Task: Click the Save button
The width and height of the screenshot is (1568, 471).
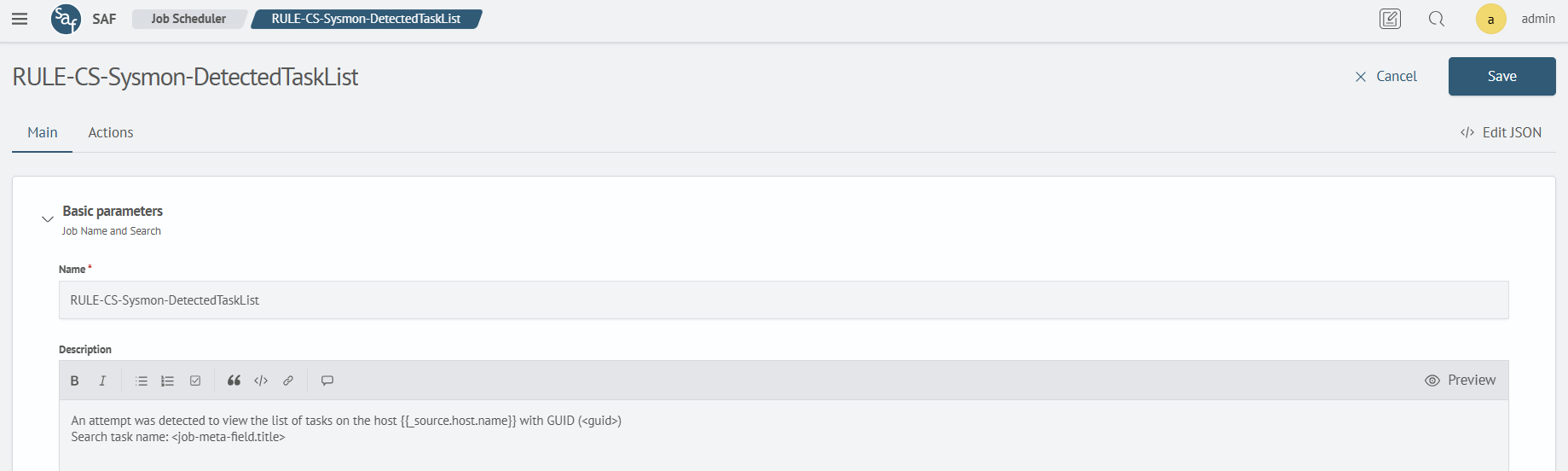Action: click(1501, 76)
